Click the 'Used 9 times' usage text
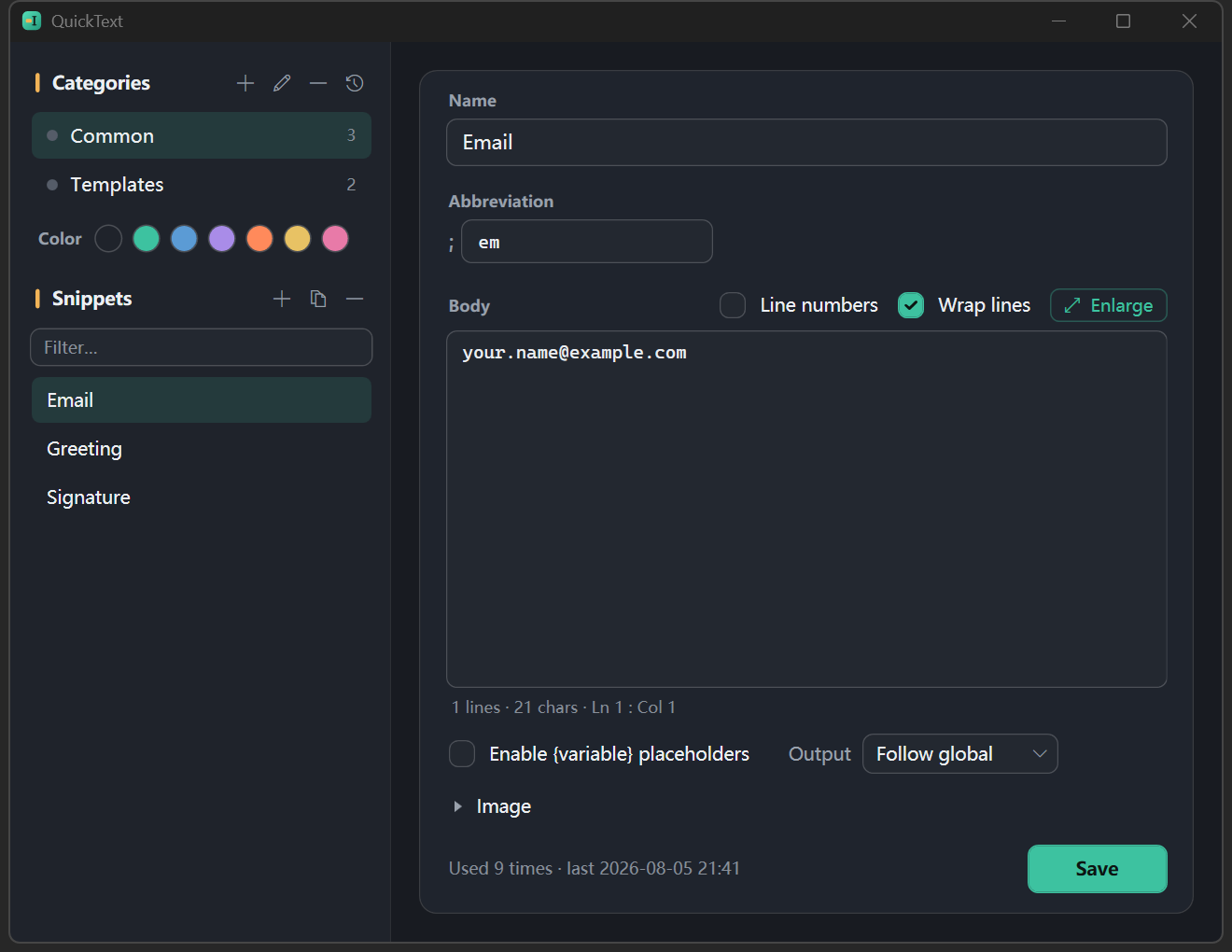This screenshot has width=1232, height=952. click(x=595, y=868)
